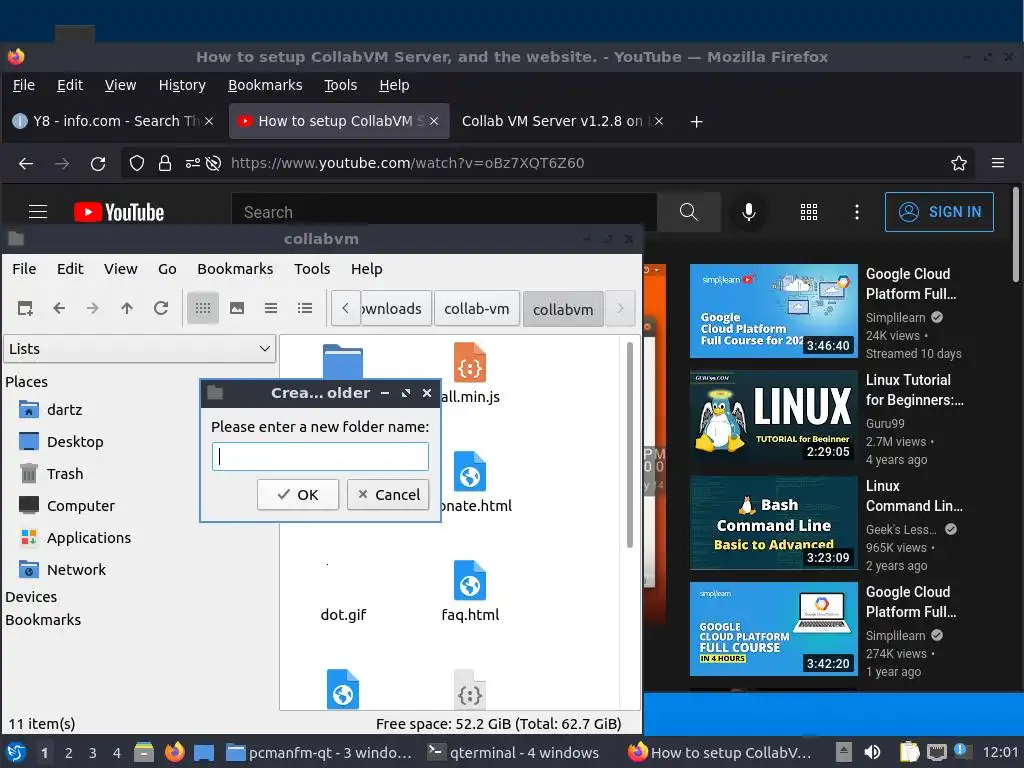Launch Firefox from taskbar quick launch
The width and height of the screenshot is (1024, 768).
pyautogui.click(x=174, y=752)
